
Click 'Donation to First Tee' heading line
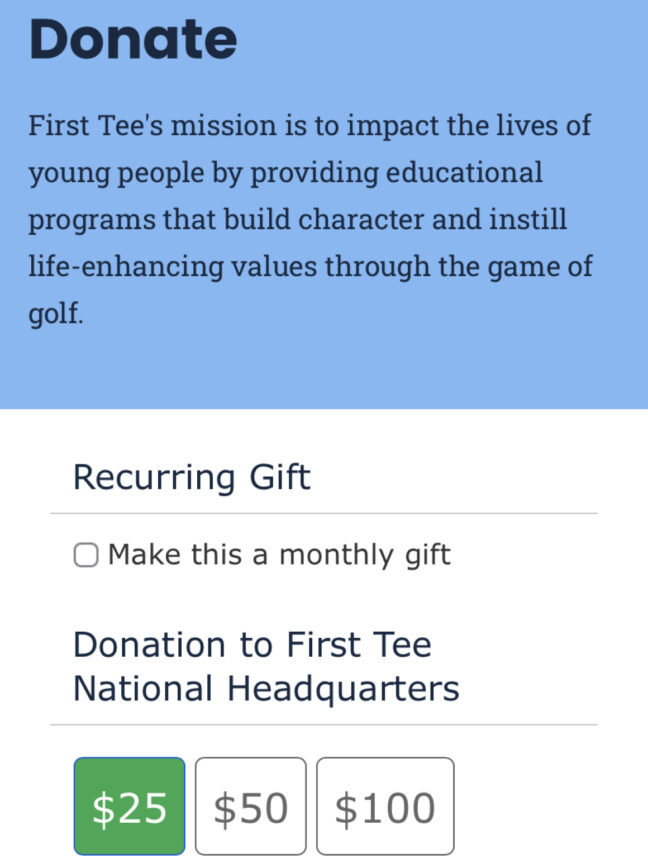(252, 644)
